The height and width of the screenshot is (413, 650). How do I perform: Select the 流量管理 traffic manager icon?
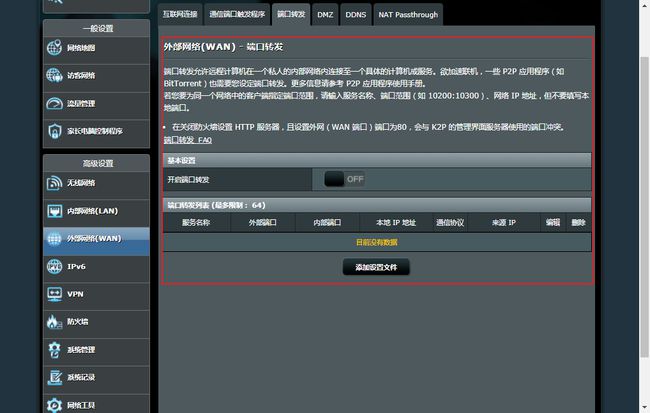(x=54, y=103)
